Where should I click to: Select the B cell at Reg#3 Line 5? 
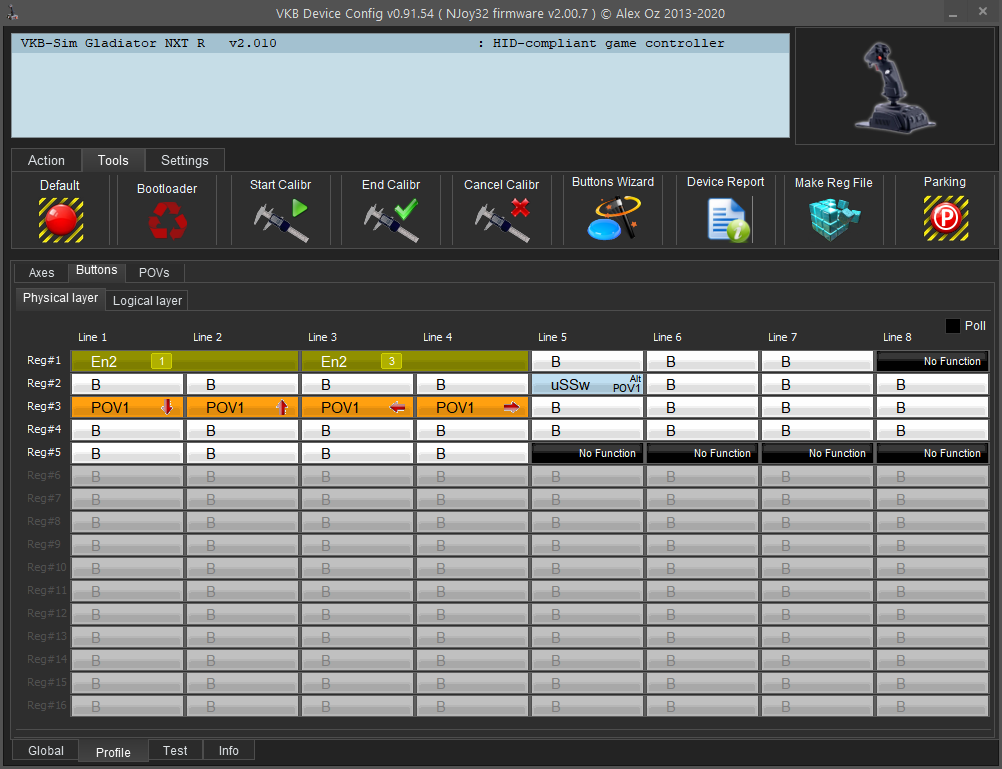click(587, 407)
